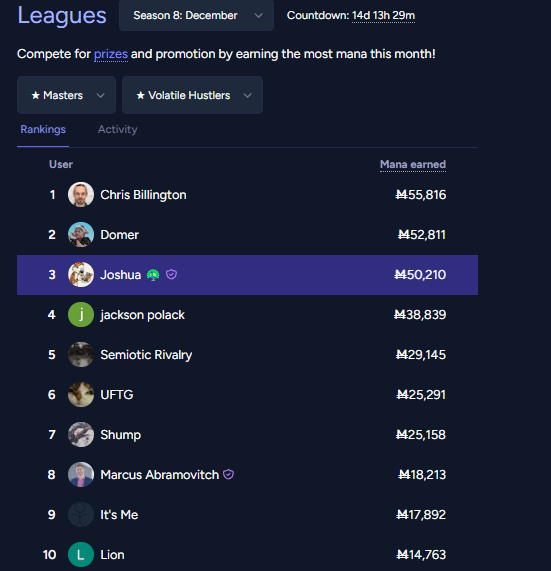Click the shield badge beside Joshua

[x=172, y=274]
